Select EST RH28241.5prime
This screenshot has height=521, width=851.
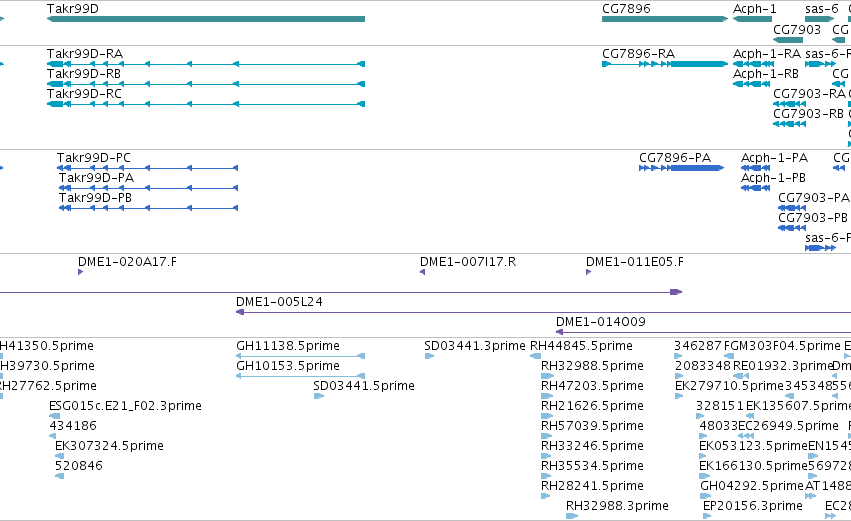tap(547, 497)
